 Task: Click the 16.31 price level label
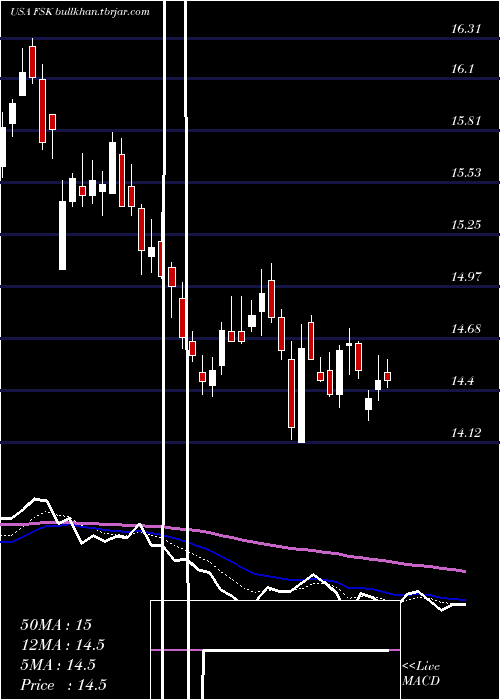click(466, 29)
